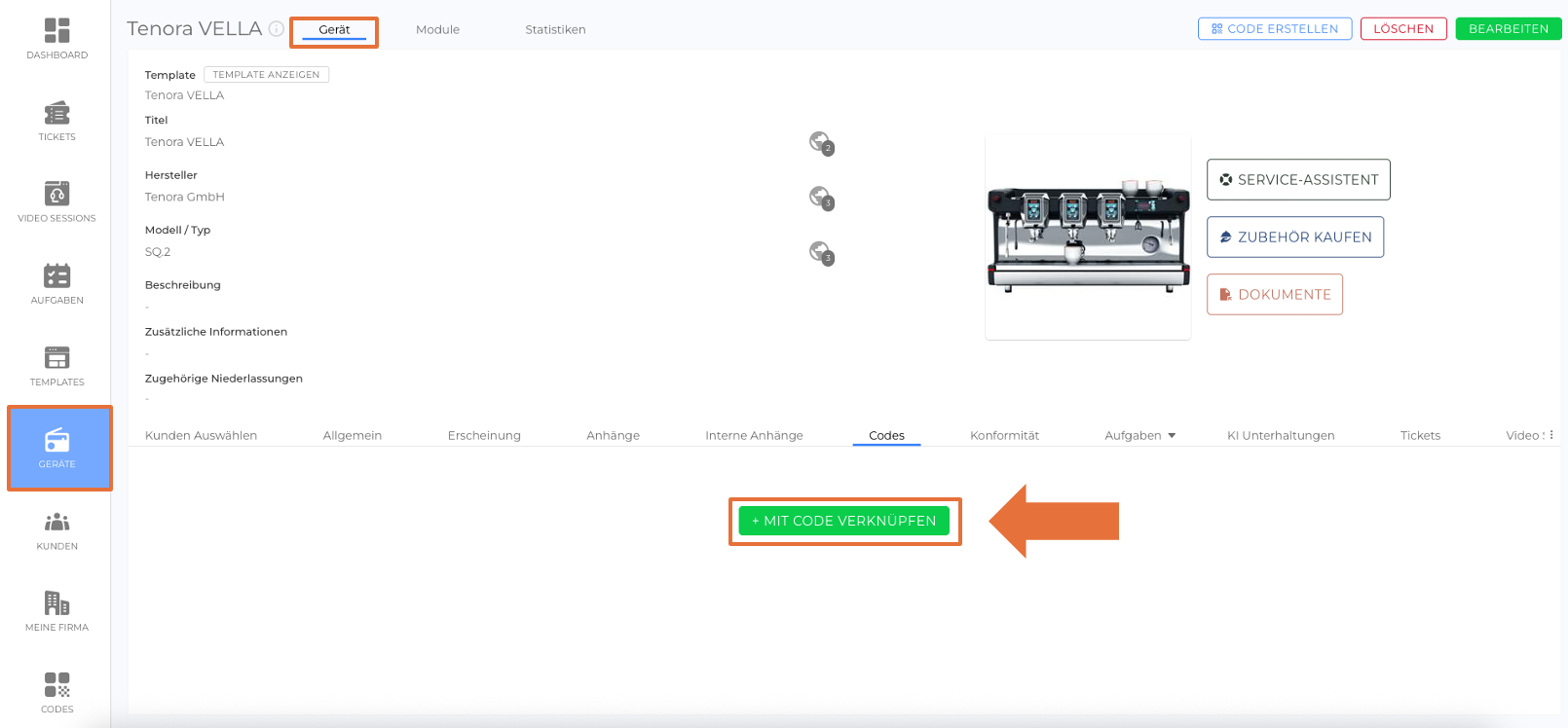Open the Module tab
Image resolution: width=1568 pixels, height=728 pixels.
(x=437, y=29)
